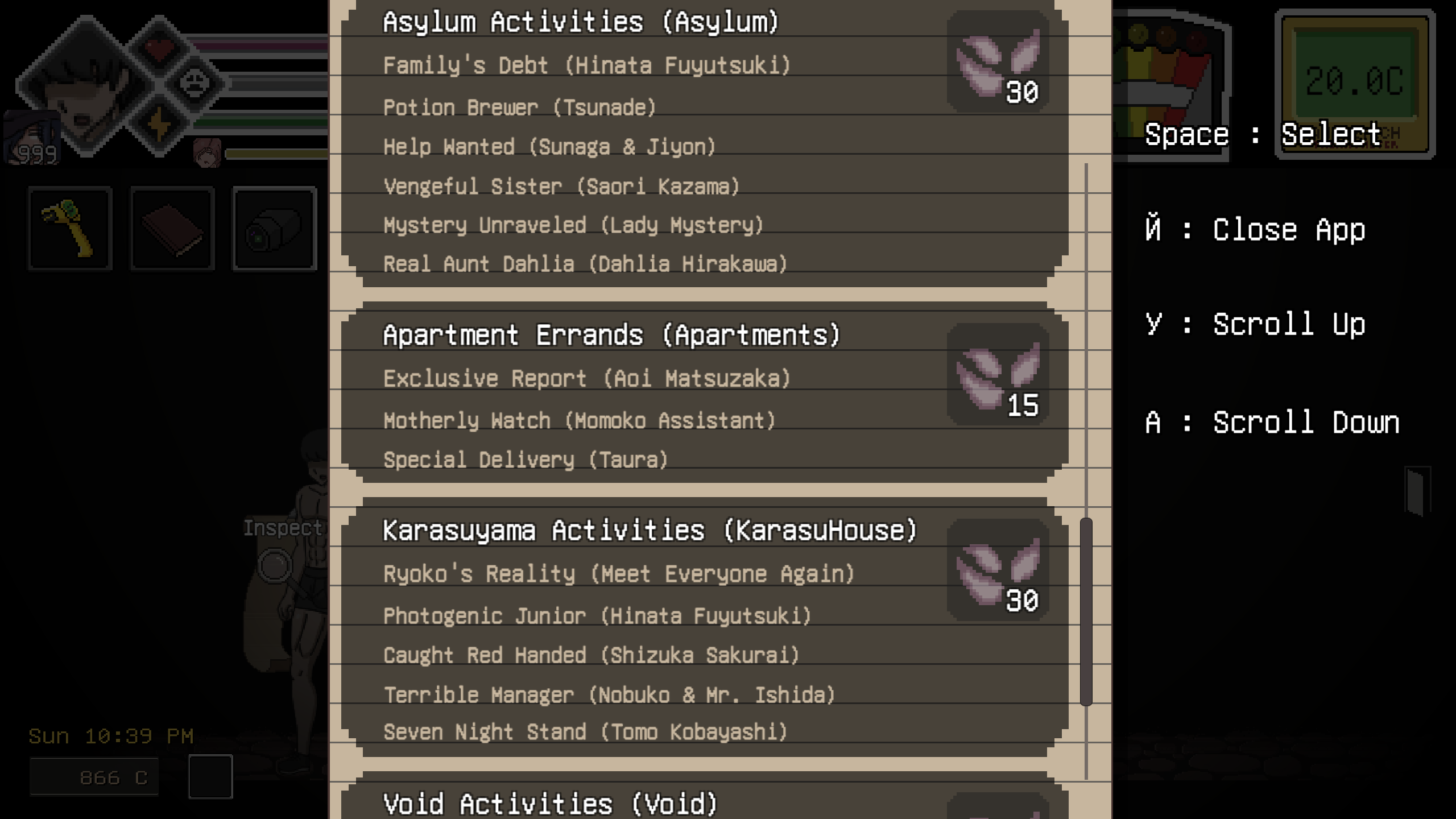The height and width of the screenshot is (819, 1456).
Task: Click the 20.0C temperature display
Action: (1354, 82)
